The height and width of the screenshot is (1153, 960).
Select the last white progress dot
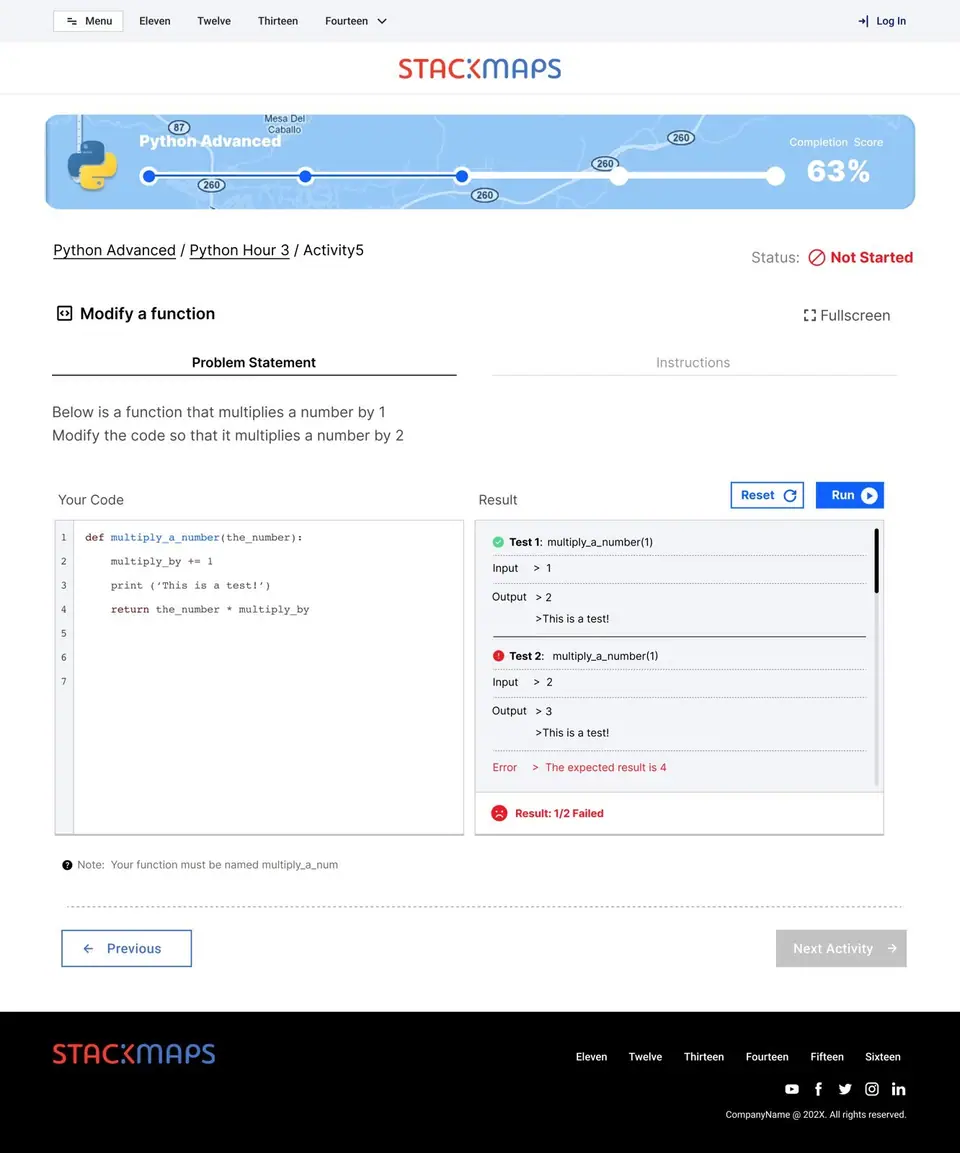pos(775,176)
